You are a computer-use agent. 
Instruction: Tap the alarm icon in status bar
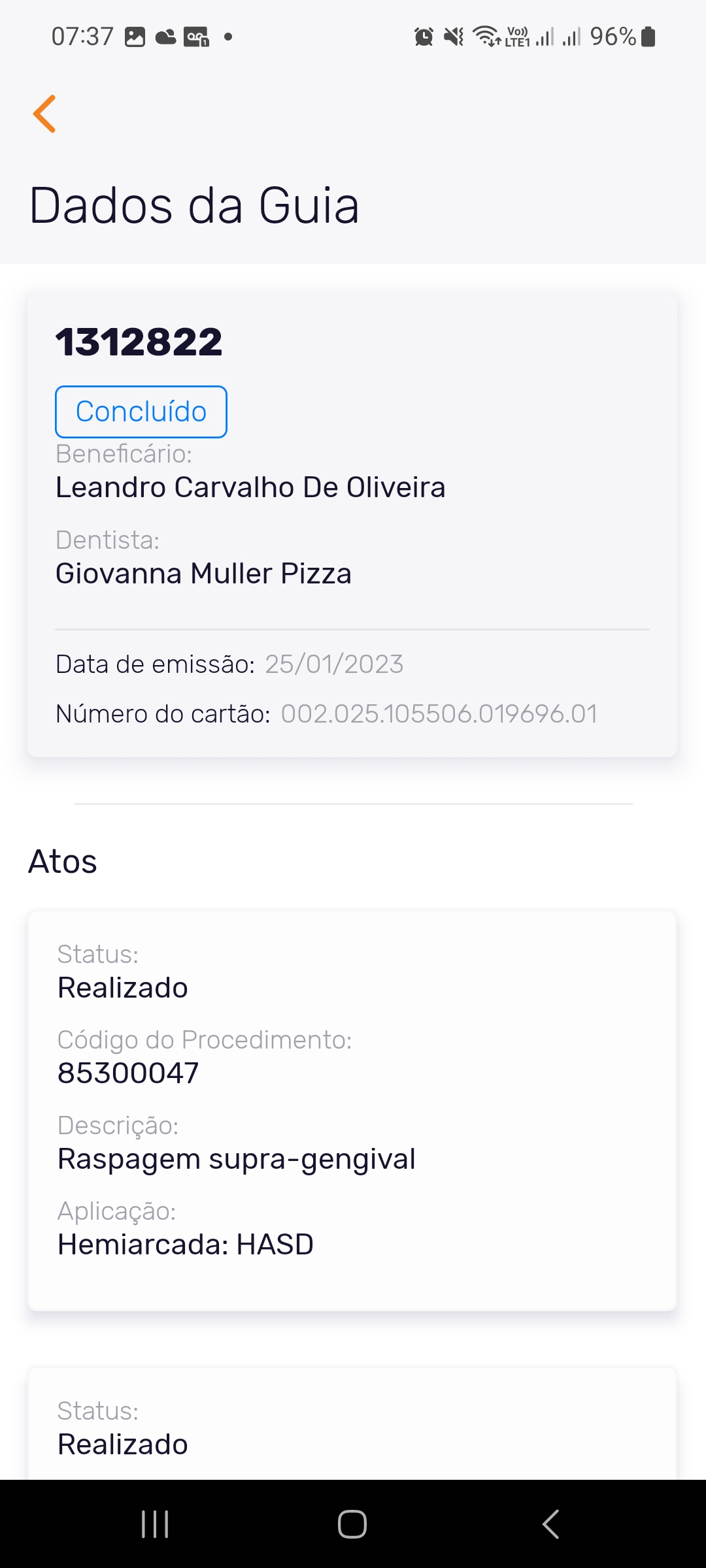coord(424,37)
